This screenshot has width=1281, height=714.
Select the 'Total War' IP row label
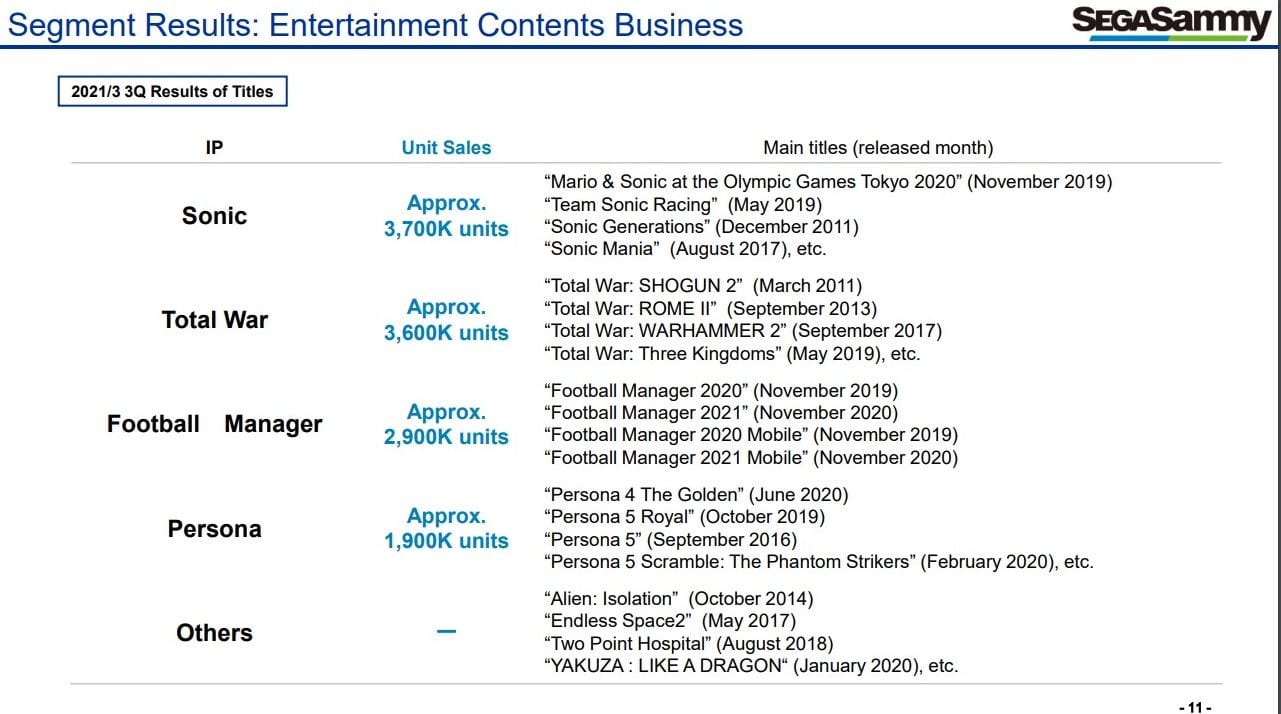pyautogui.click(x=215, y=320)
